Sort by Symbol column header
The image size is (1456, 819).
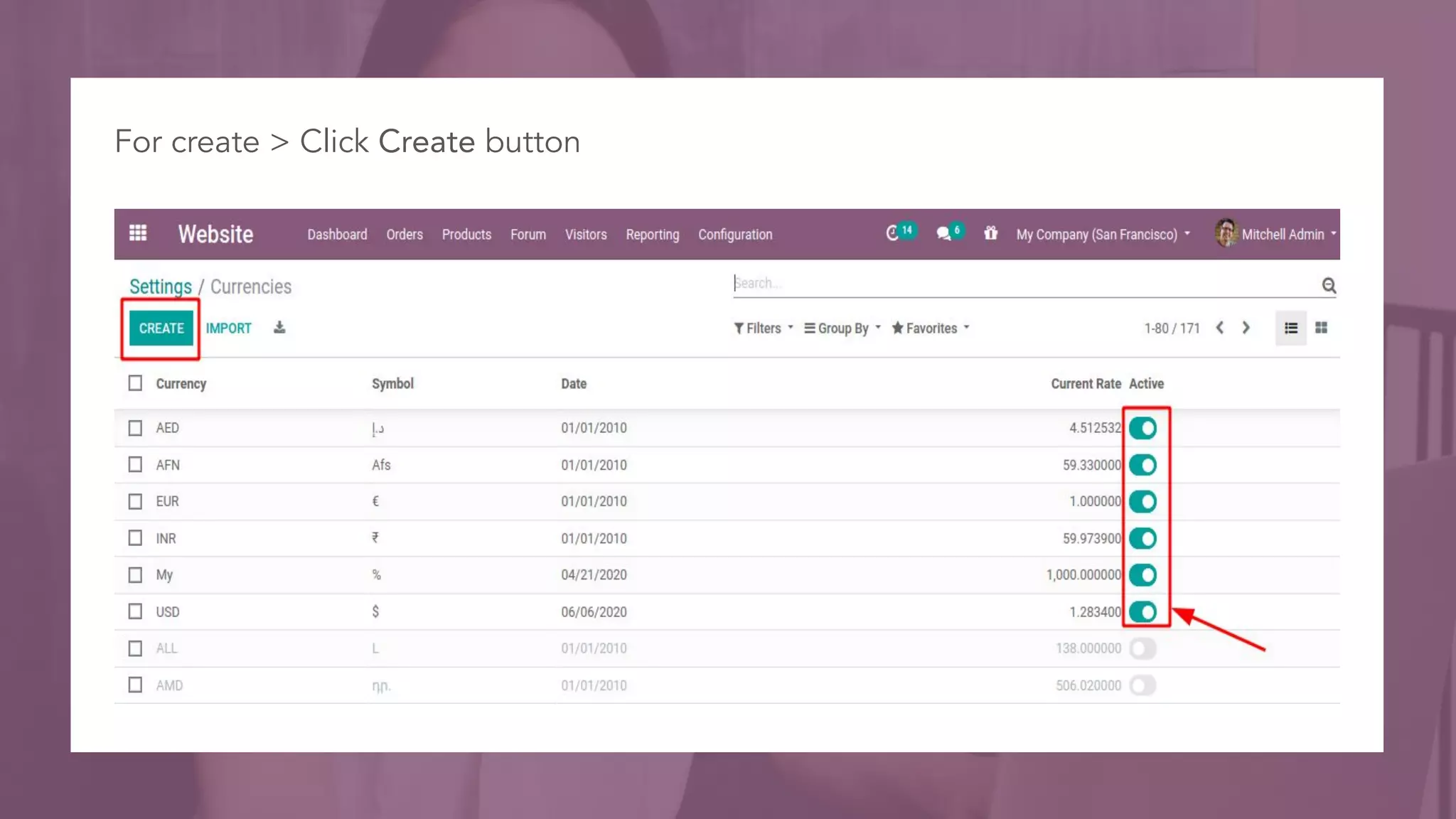[392, 384]
